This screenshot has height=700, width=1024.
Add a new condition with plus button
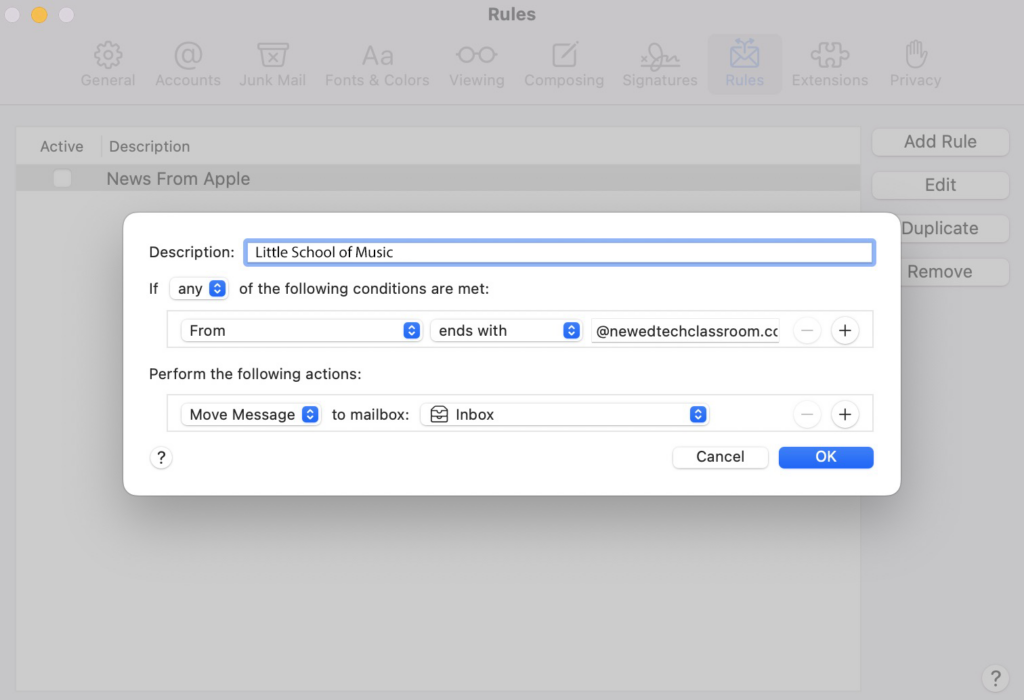click(x=845, y=331)
